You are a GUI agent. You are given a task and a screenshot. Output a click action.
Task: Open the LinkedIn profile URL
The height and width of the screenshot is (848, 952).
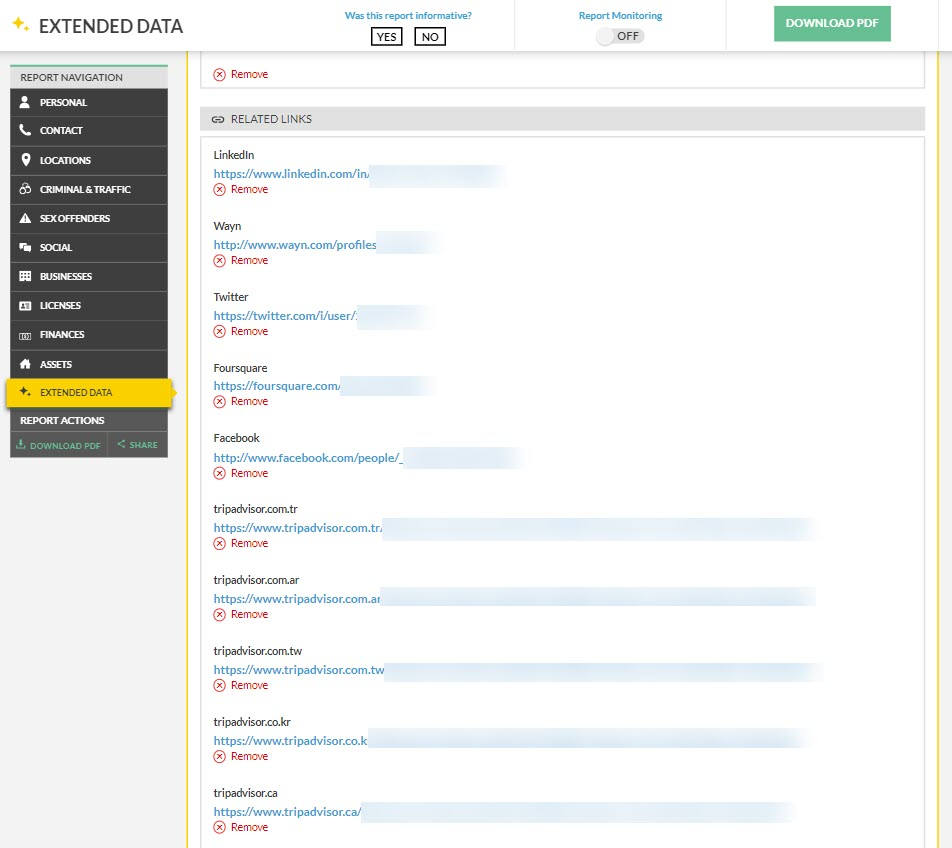point(291,174)
